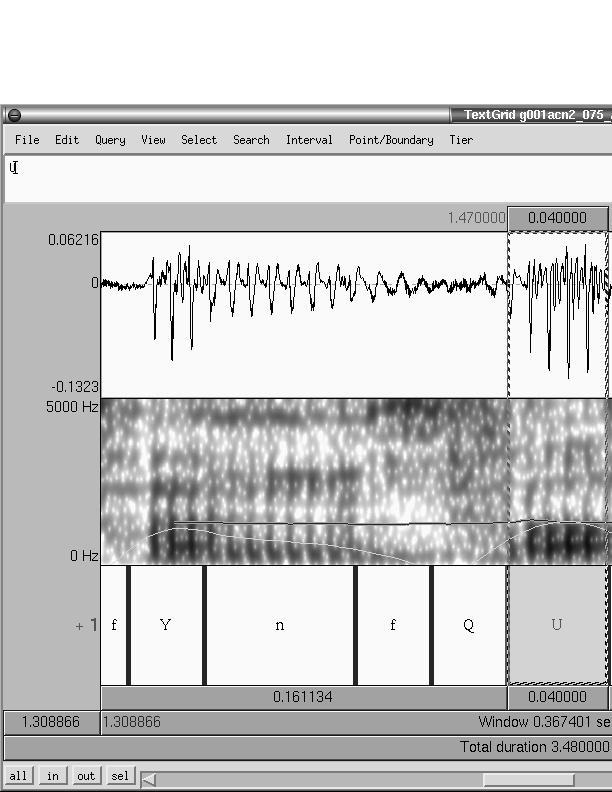Image resolution: width=612 pixels, height=792 pixels.
Task: Open the Edit menu
Action: point(67,140)
